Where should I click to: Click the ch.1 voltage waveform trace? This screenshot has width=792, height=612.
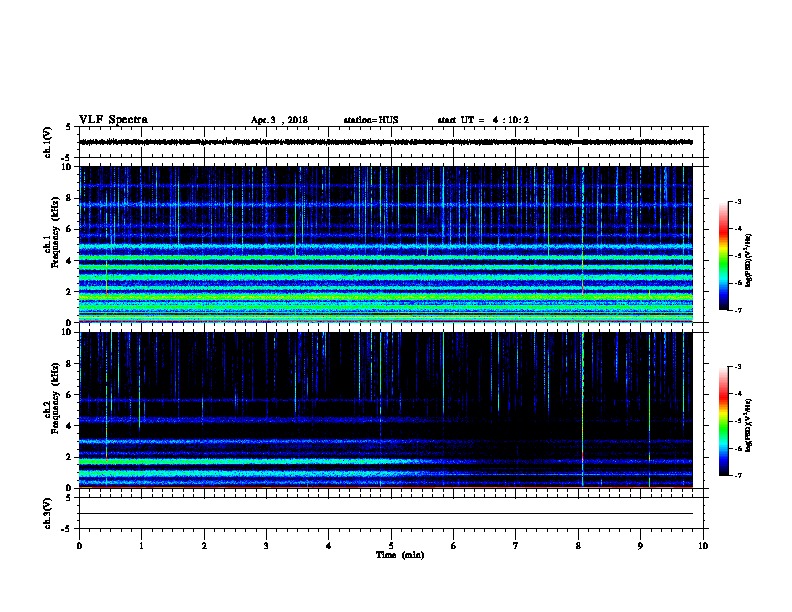point(386,142)
